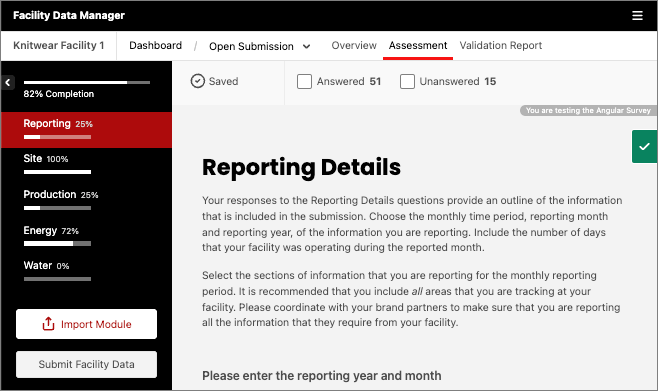Viewport: 658px width, 391px height.
Task: Click the Saved checkmark circle icon
Action: (198, 81)
